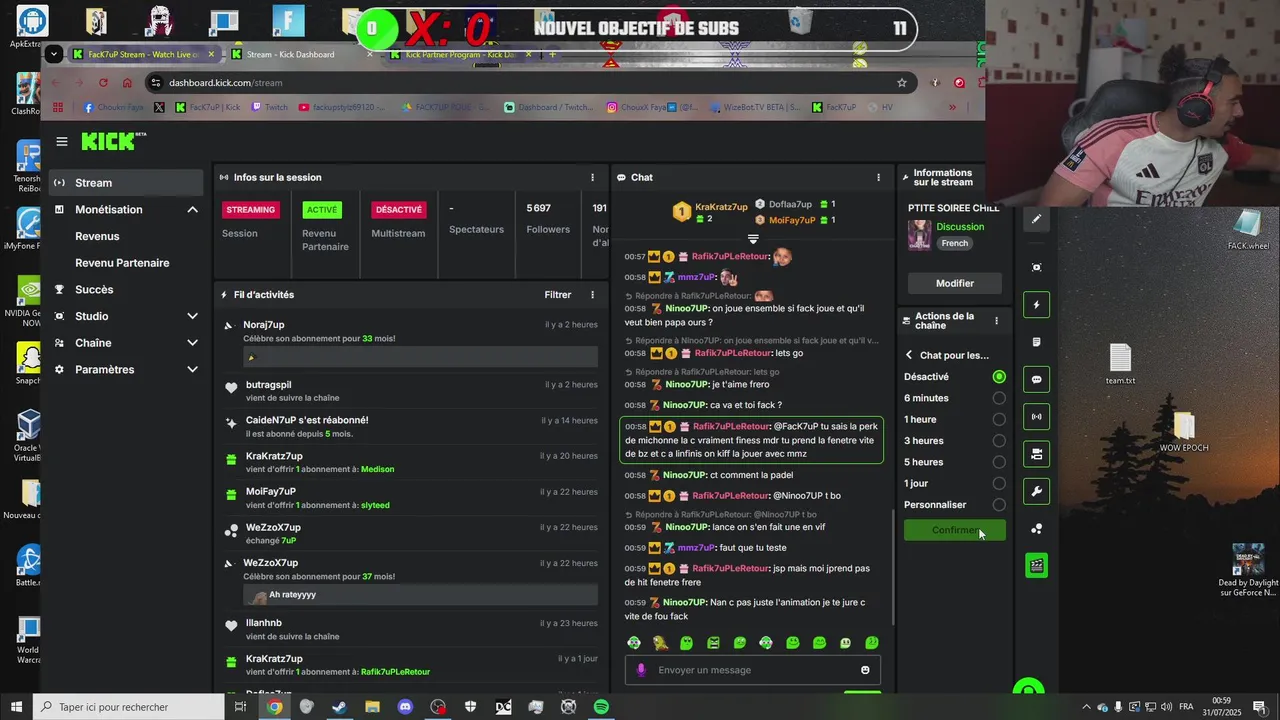Click the wrench tool icon in right toolbar
Viewport: 1280px width, 720px height.
coord(1036,491)
